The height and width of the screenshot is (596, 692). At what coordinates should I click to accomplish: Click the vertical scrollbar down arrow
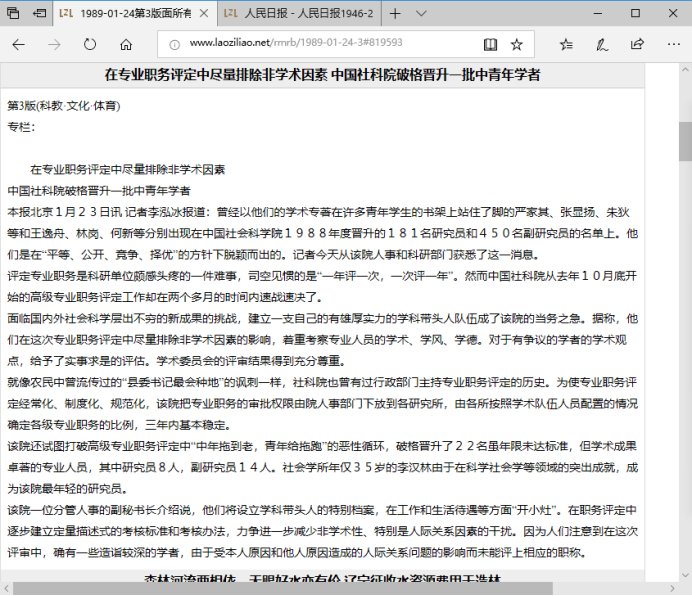click(685, 575)
